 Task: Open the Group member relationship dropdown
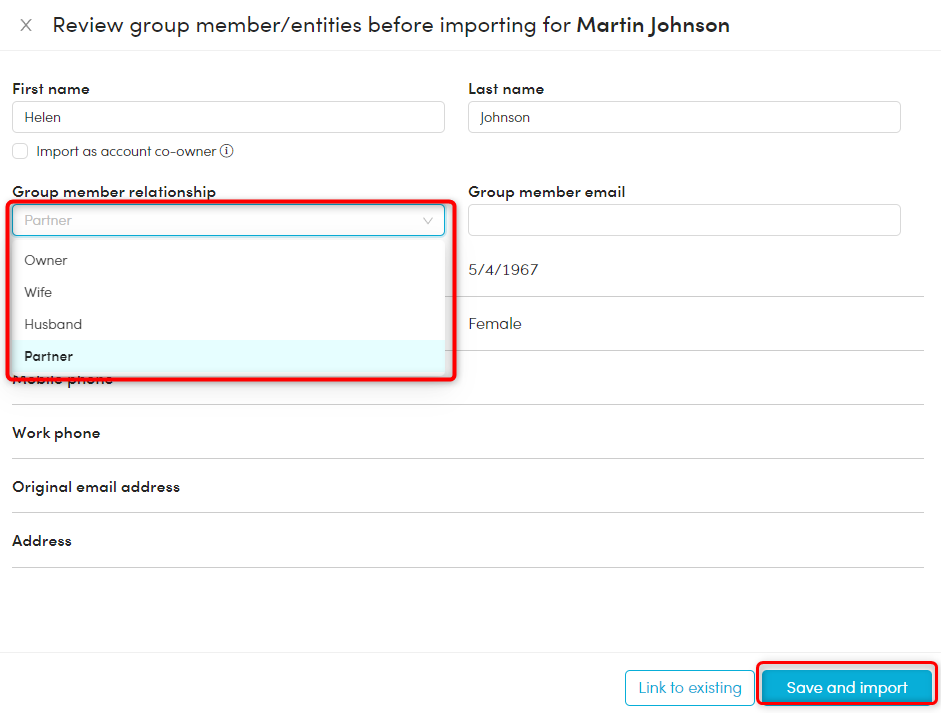(x=228, y=220)
